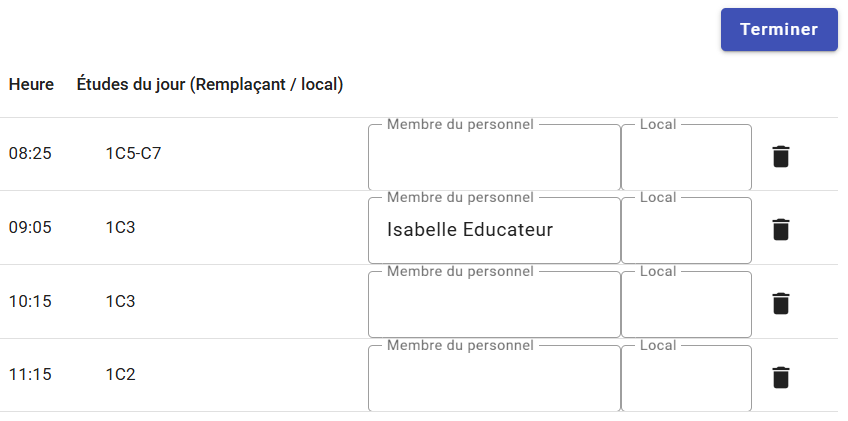The height and width of the screenshot is (421, 848).
Task: Focus the Local field for 08:25
Action: [686, 158]
